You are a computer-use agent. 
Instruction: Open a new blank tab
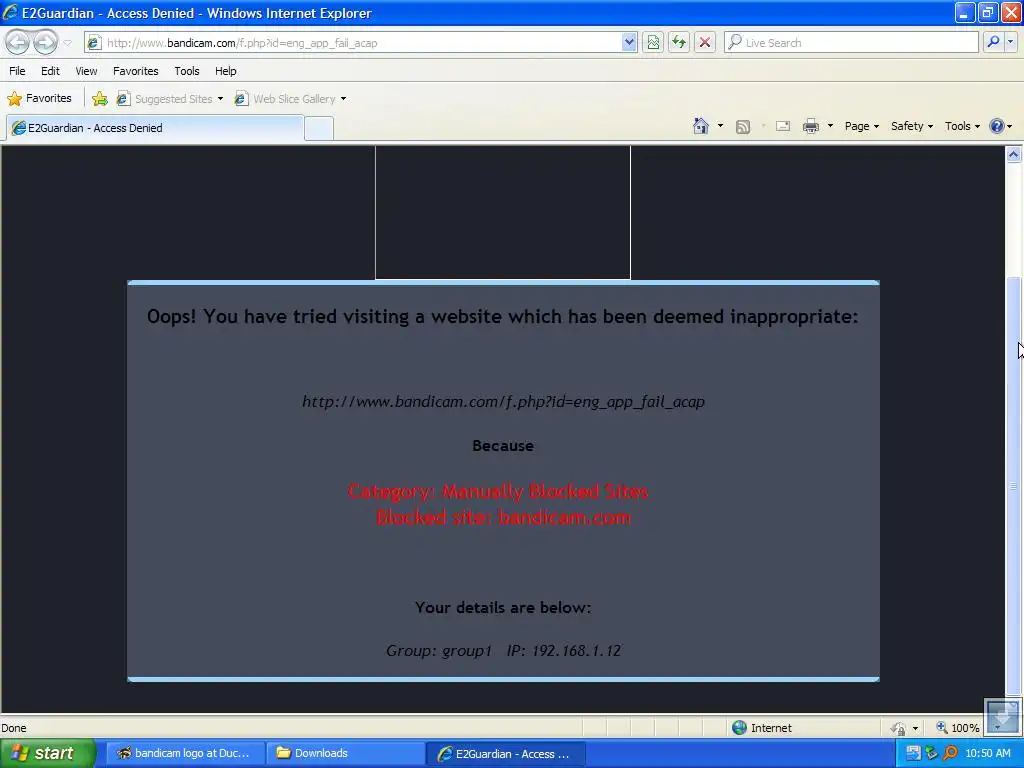[319, 129]
